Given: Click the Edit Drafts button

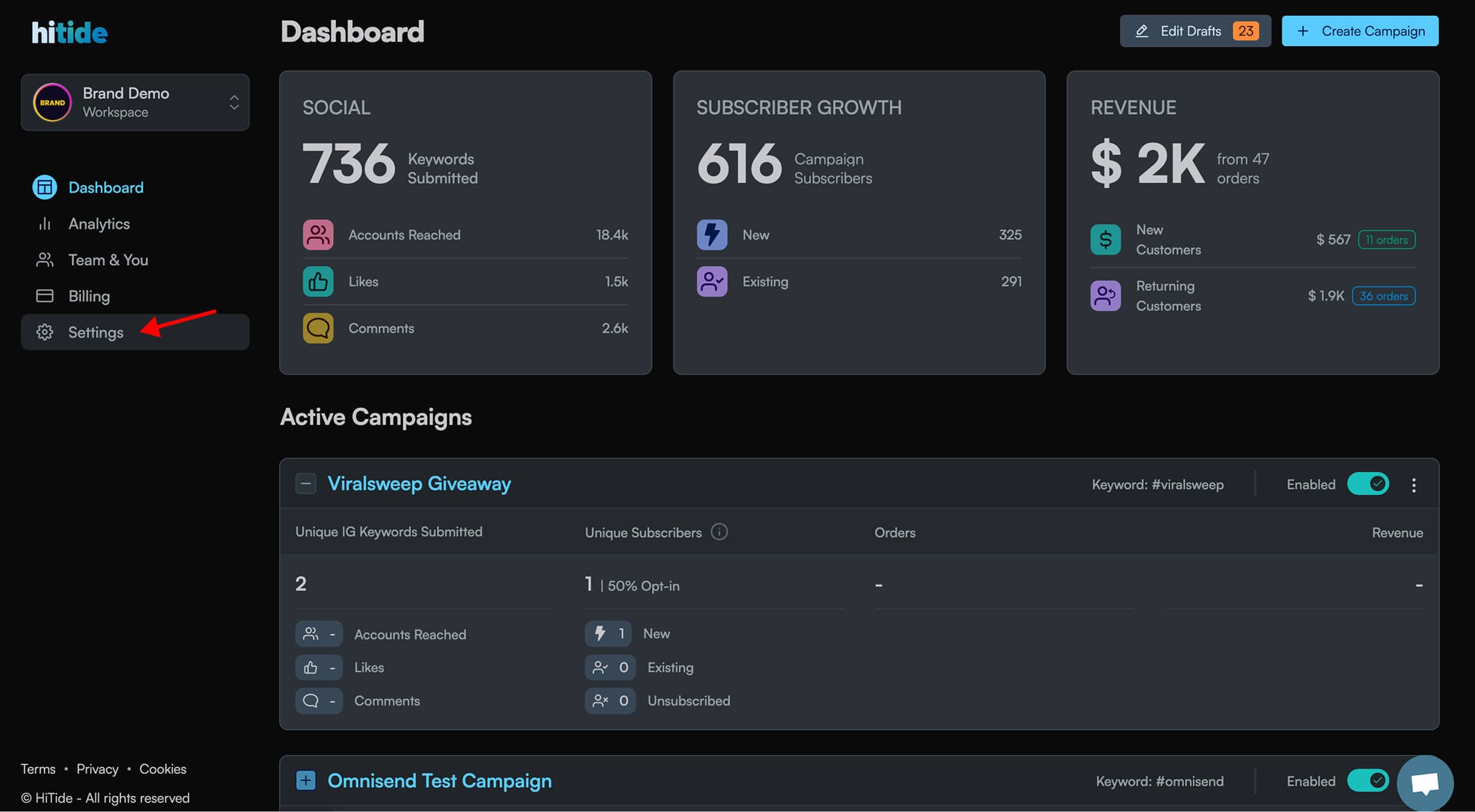Looking at the screenshot, I should click(x=1195, y=31).
